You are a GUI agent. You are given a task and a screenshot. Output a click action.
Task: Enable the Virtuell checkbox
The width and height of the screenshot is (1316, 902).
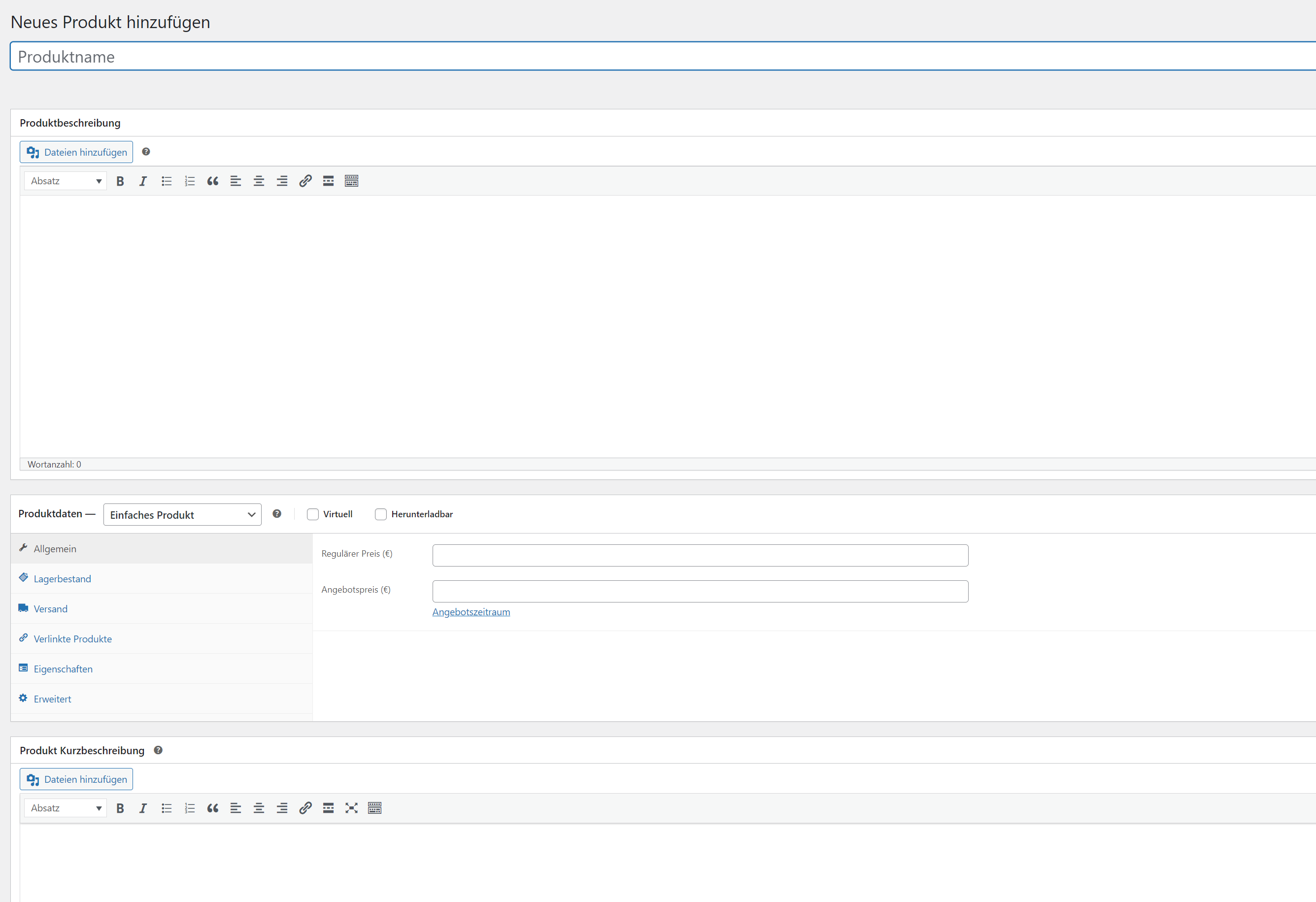tap(312, 514)
